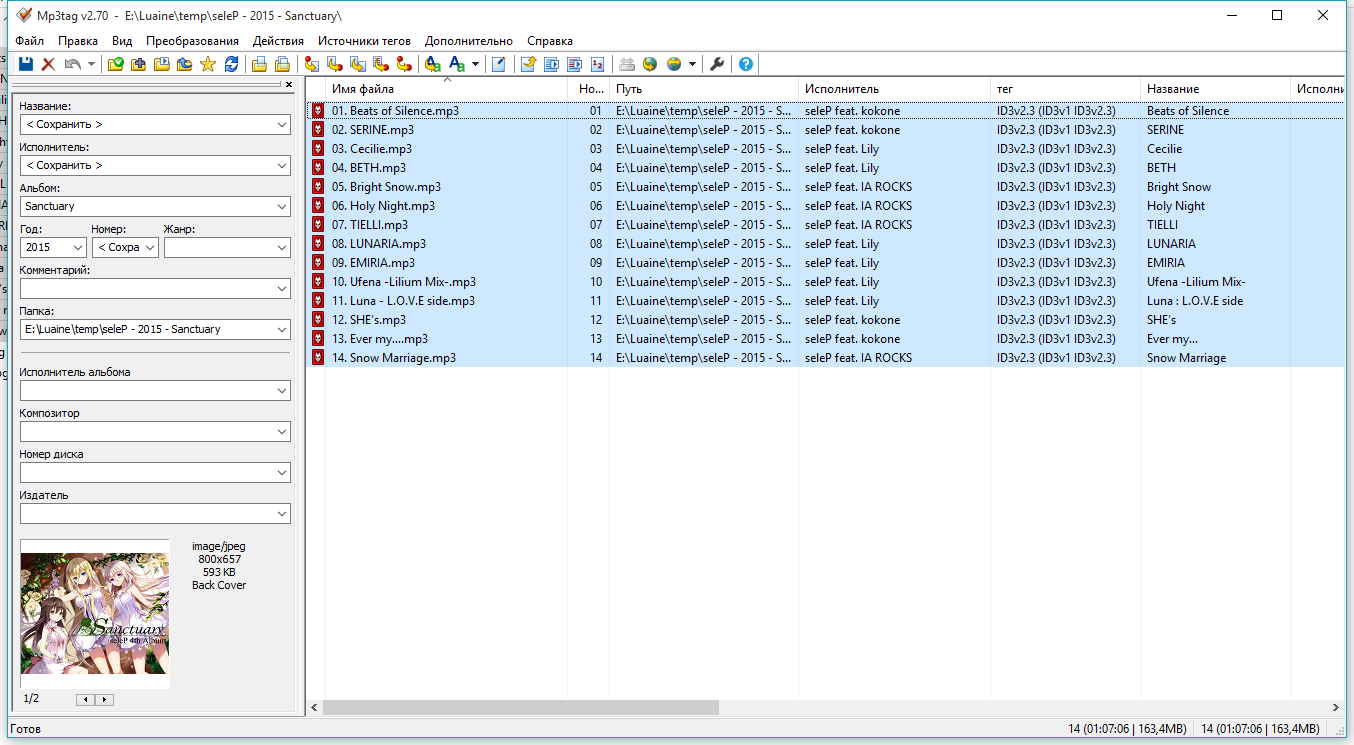Image resolution: width=1354 pixels, height=745 pixels.
Task: Open the Источники тегов menu
Action: (364, 41)
